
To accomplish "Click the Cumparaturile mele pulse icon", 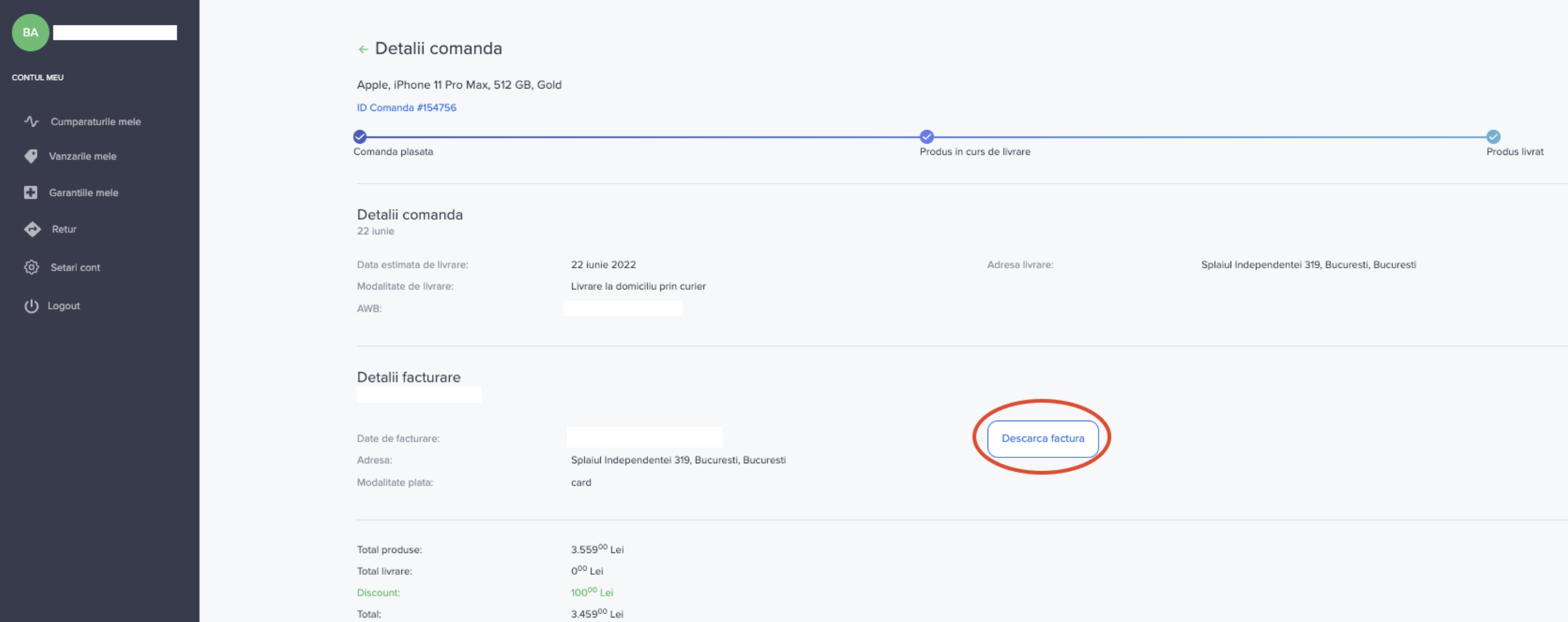I will [x=32, y=121].
